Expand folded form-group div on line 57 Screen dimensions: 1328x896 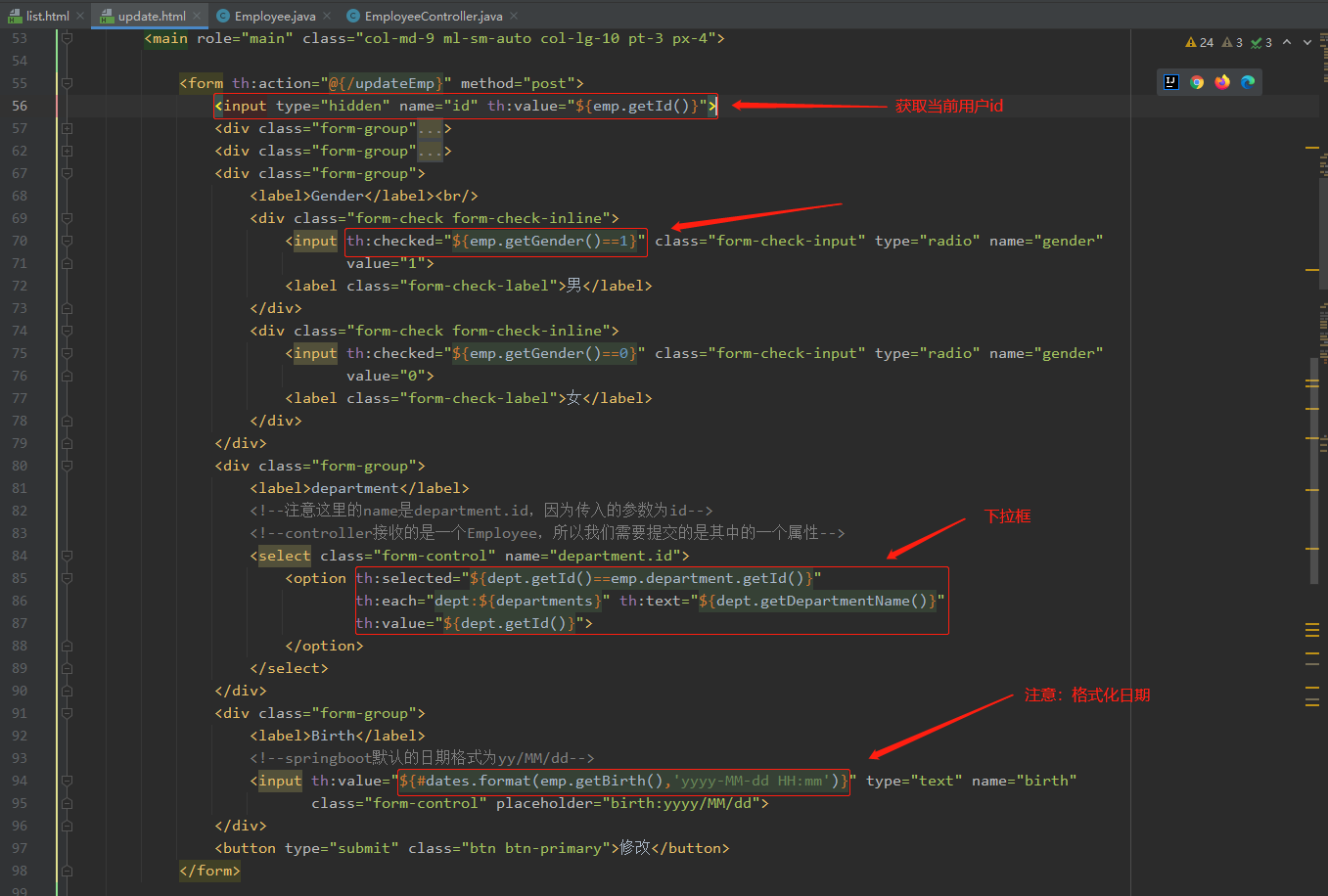click(67, 128)
